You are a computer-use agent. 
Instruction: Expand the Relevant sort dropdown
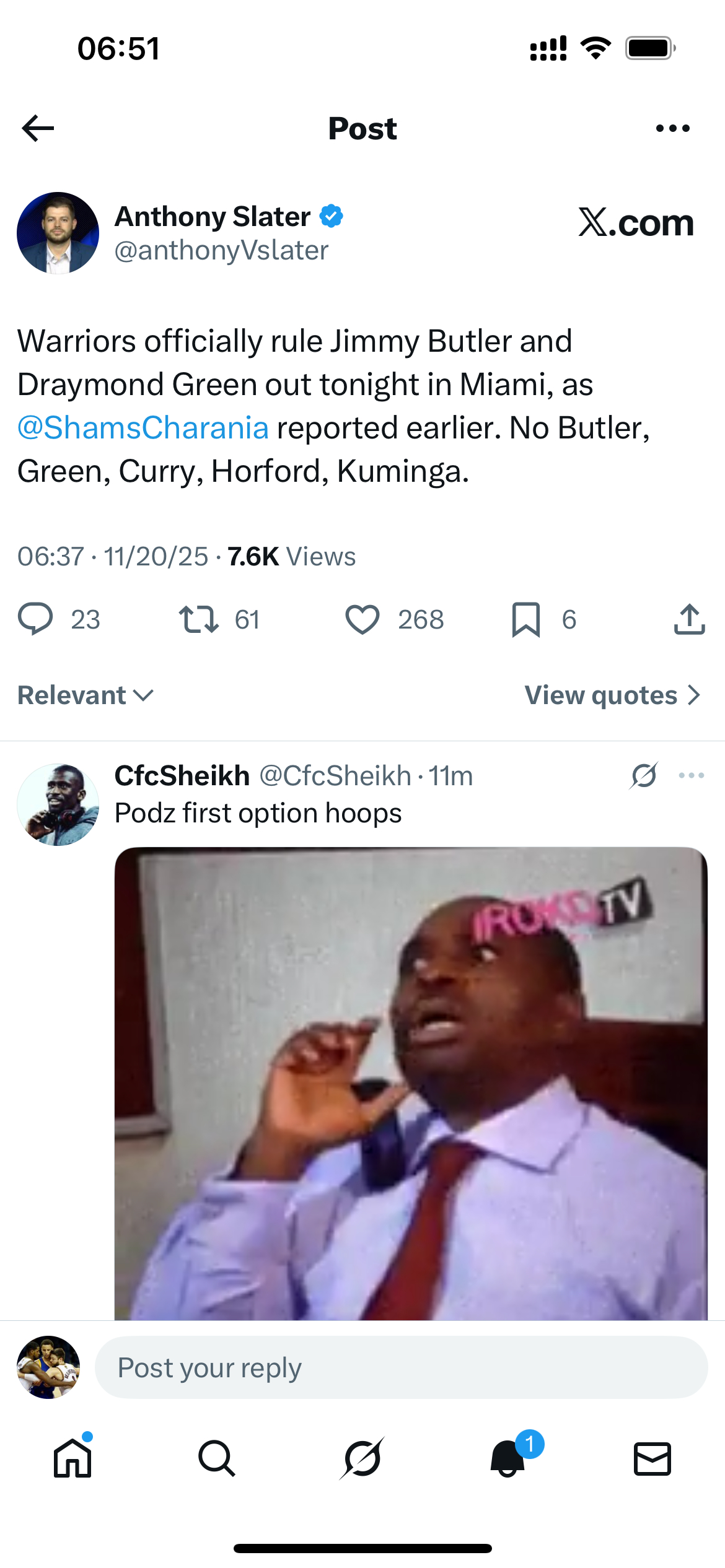point(86,695)
